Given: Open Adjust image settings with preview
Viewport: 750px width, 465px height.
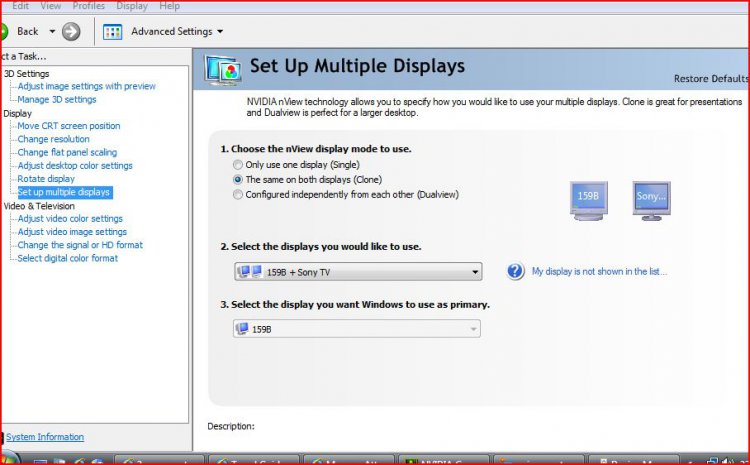Looking at the screenshot, I should [x=87, y=86].
